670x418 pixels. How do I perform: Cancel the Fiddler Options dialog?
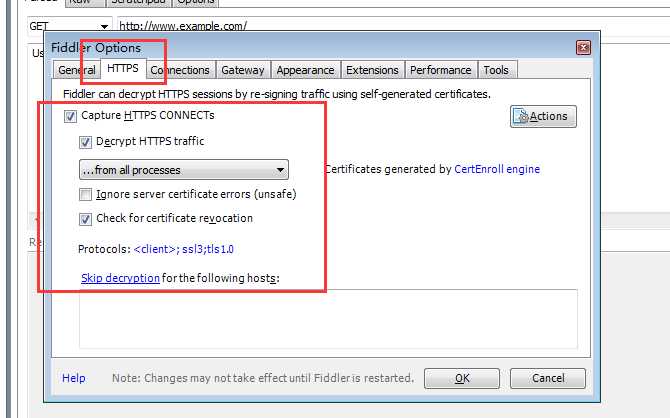click(x=548, y=378)
